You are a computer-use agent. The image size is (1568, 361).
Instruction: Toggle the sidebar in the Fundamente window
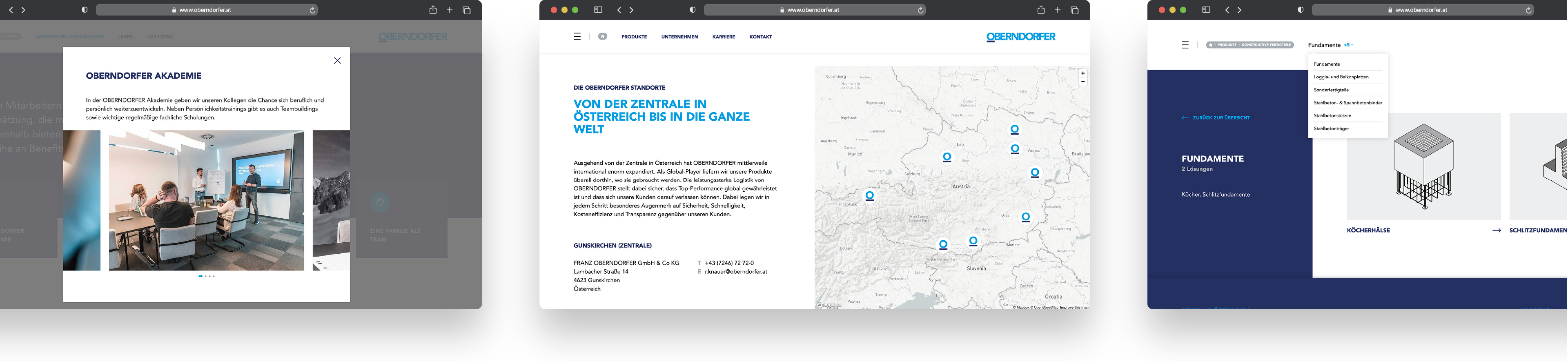pos(1206,10)
